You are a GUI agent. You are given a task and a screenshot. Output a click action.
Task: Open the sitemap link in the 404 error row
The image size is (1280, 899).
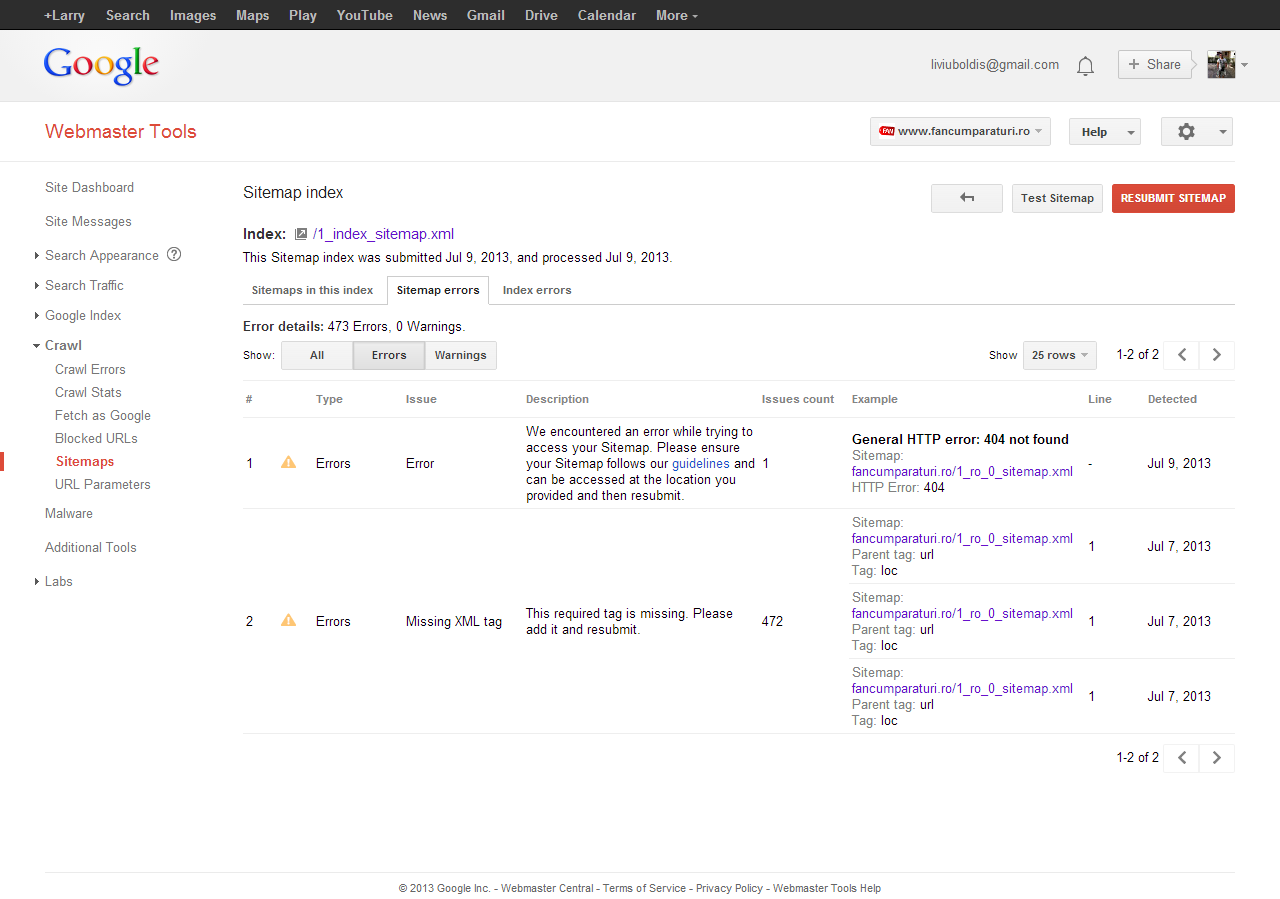click(962, 471)
